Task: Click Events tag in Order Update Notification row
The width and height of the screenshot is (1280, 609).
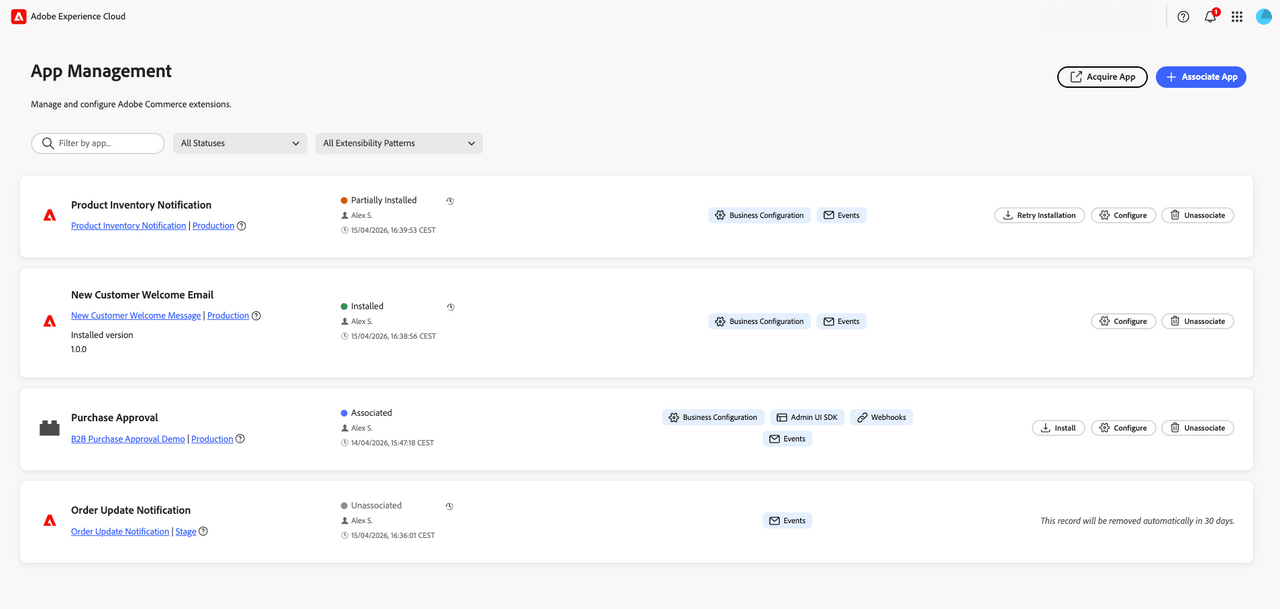Action: click(x=787, y=520)
